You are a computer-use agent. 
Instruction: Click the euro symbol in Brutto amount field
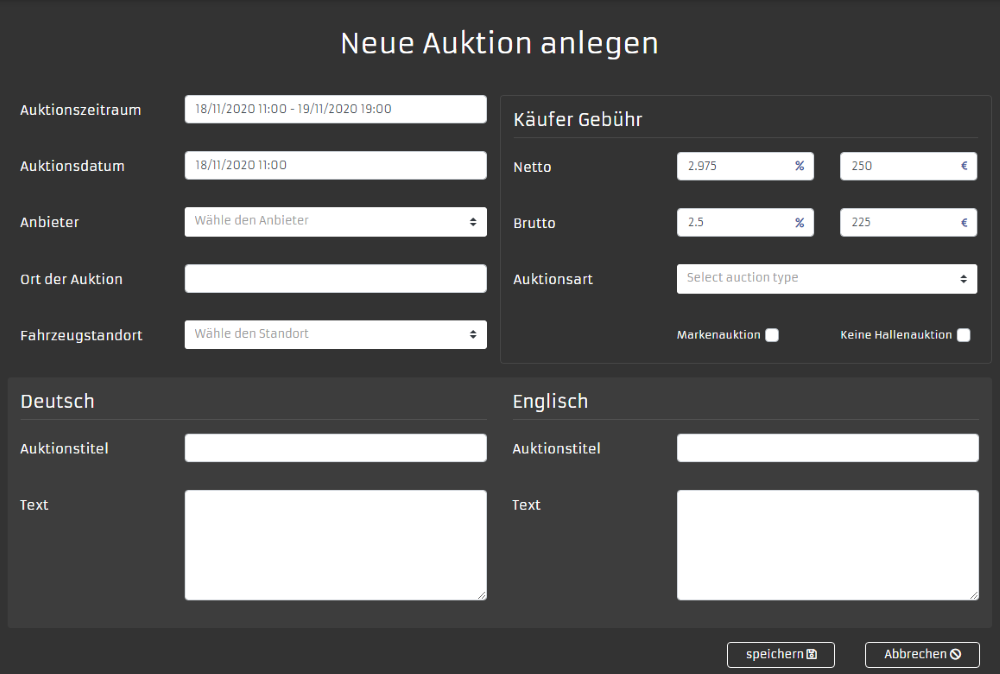pyautogui.click(x=964, y=223)
